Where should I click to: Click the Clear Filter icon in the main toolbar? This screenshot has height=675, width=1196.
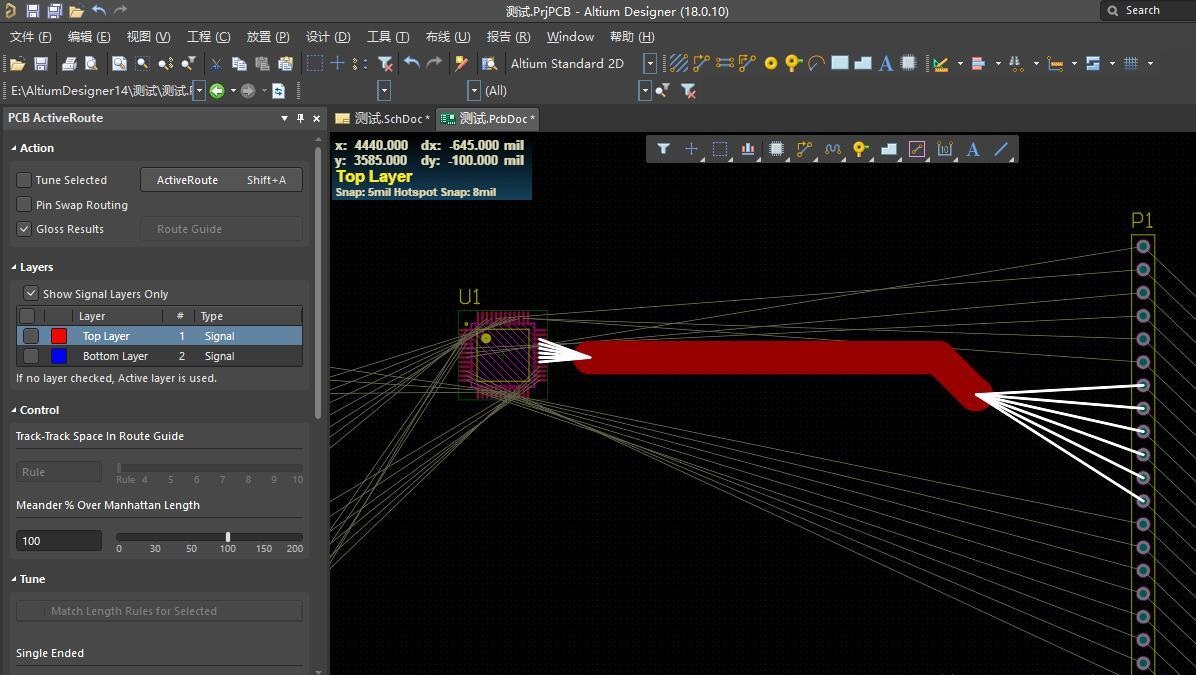[x=385, y=63]
